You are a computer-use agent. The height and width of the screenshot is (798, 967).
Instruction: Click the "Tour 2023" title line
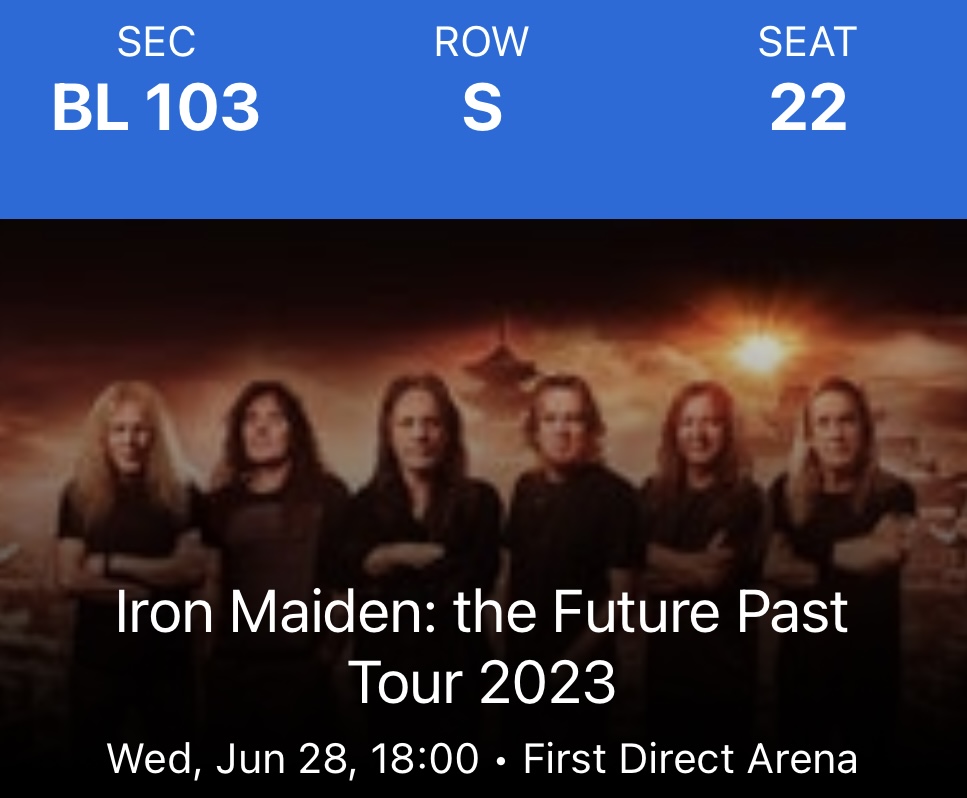(x=482, y=683)
